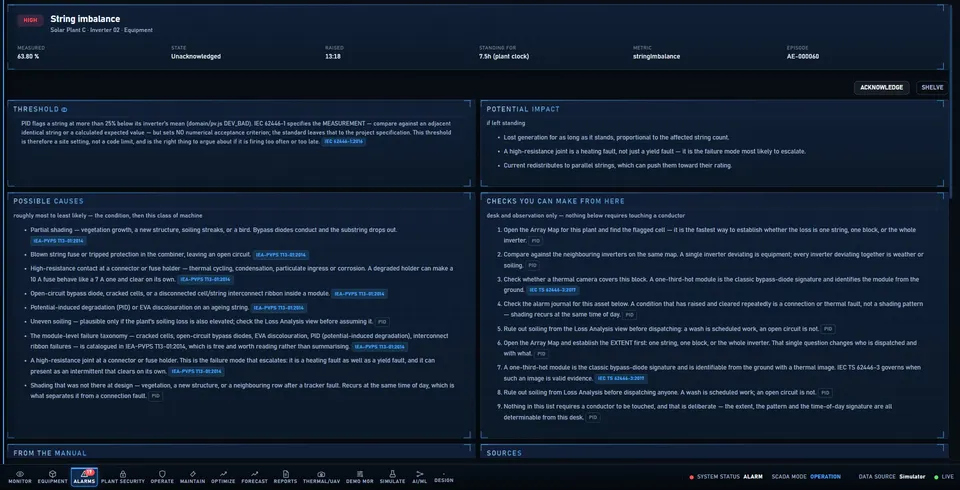960x490 pixels.
Task: Click the Unacknowledged state value
Action: point(196,56)
